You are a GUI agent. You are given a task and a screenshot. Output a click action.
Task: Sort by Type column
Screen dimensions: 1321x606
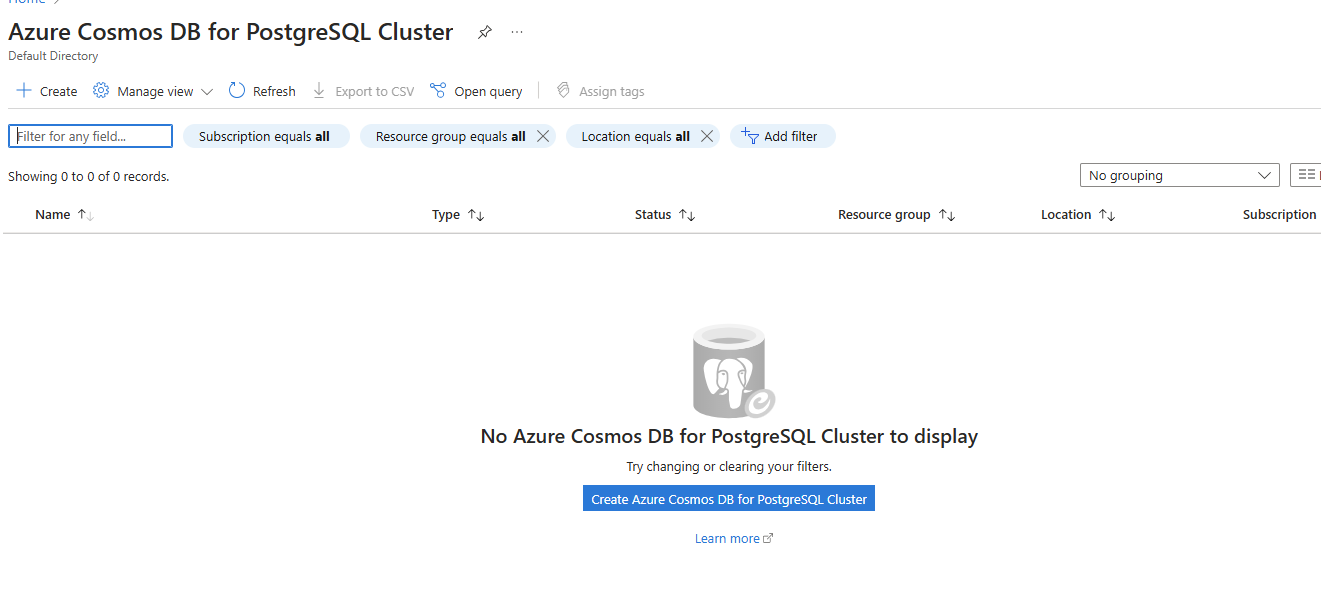coord(476,215)
